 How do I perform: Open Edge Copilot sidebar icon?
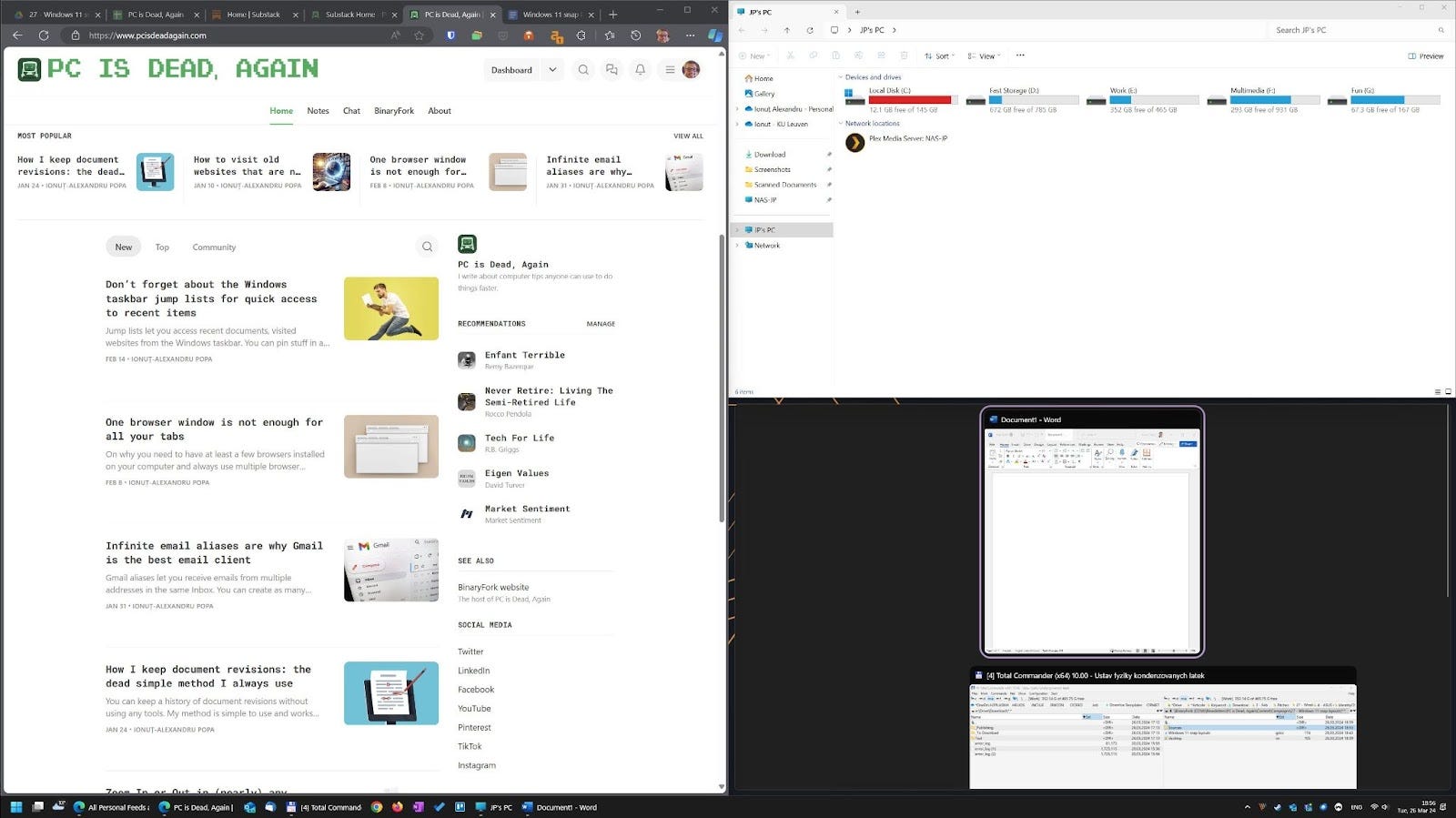coord(715,35)
